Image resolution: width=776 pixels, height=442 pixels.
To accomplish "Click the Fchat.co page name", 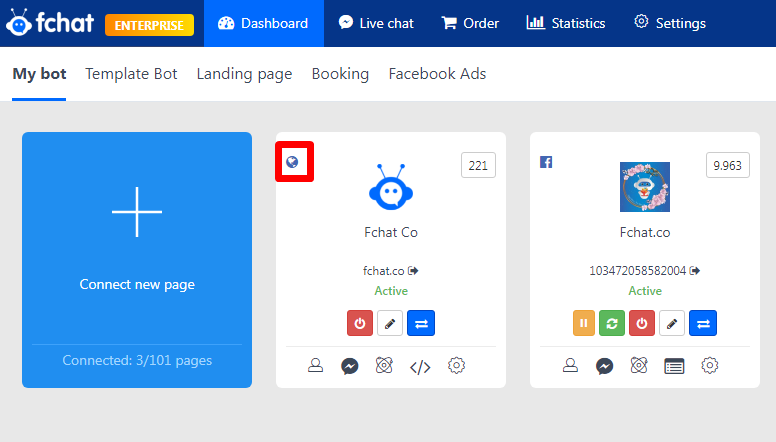I will (645, 232).
